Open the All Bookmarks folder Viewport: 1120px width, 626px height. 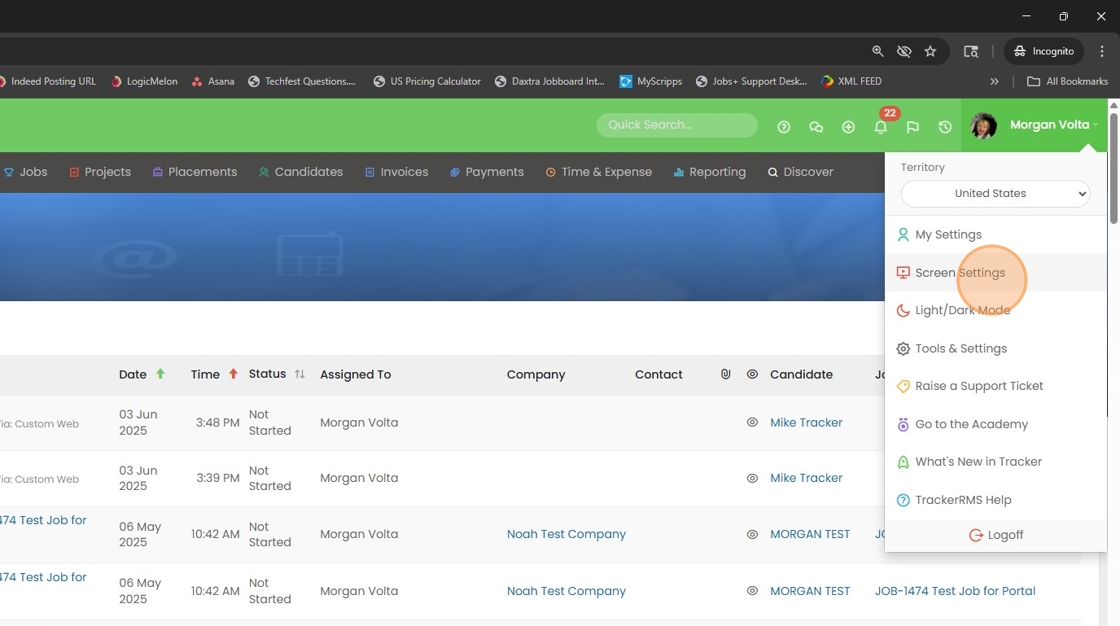click(1067, 81)
